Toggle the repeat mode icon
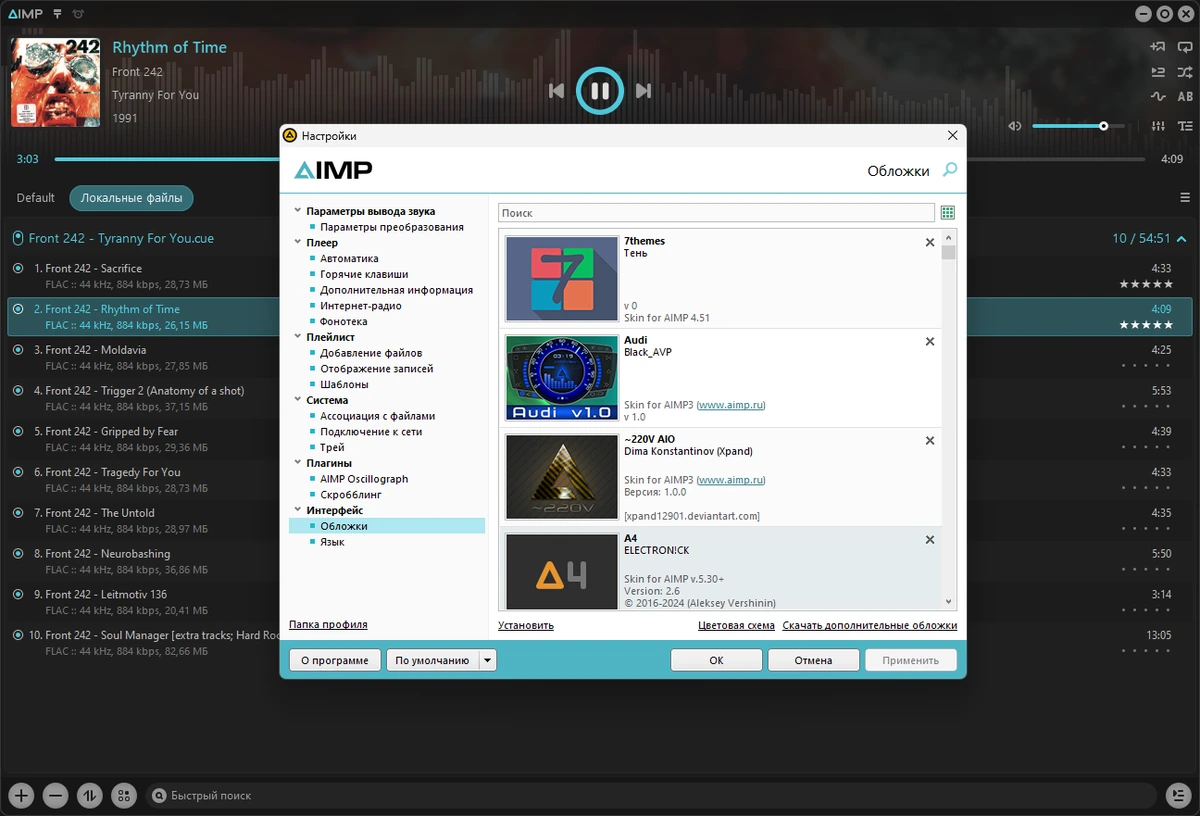Screen dimensions: 1200x816 click(1185, 46)
